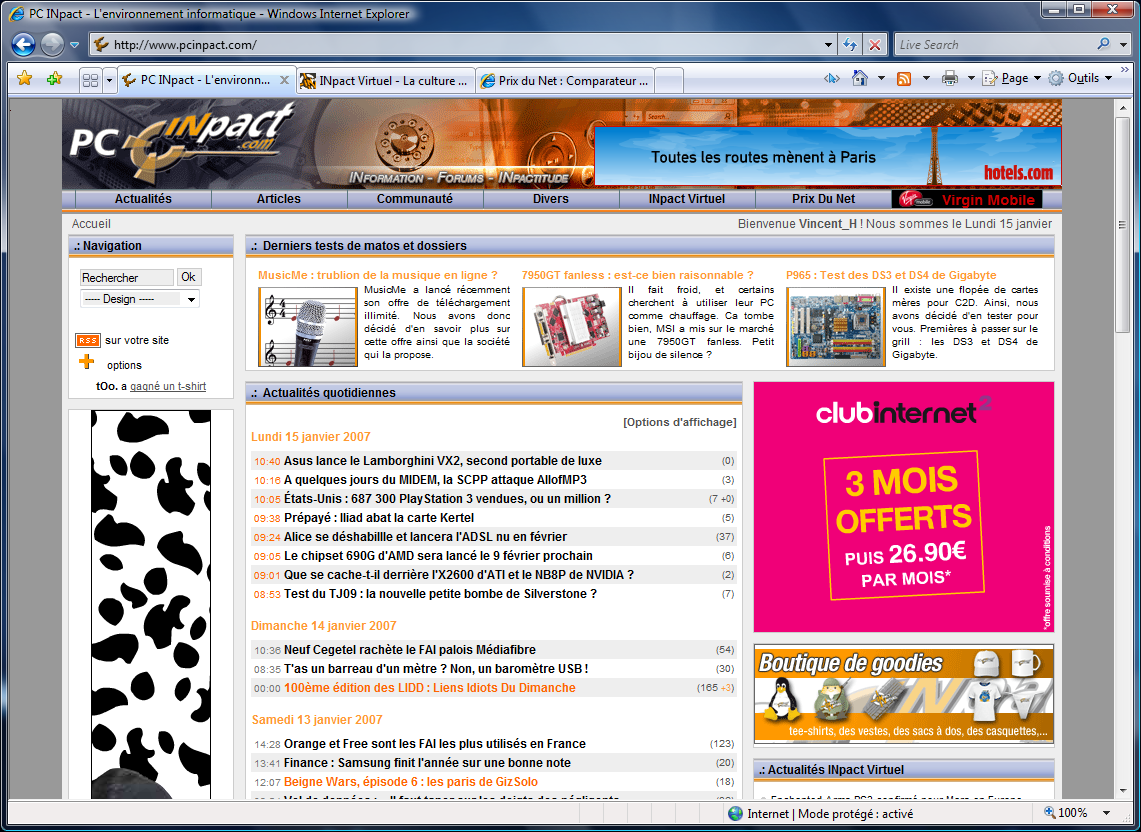Open the Options d'affichage link

pyautogui.click(x=680, y=422)
